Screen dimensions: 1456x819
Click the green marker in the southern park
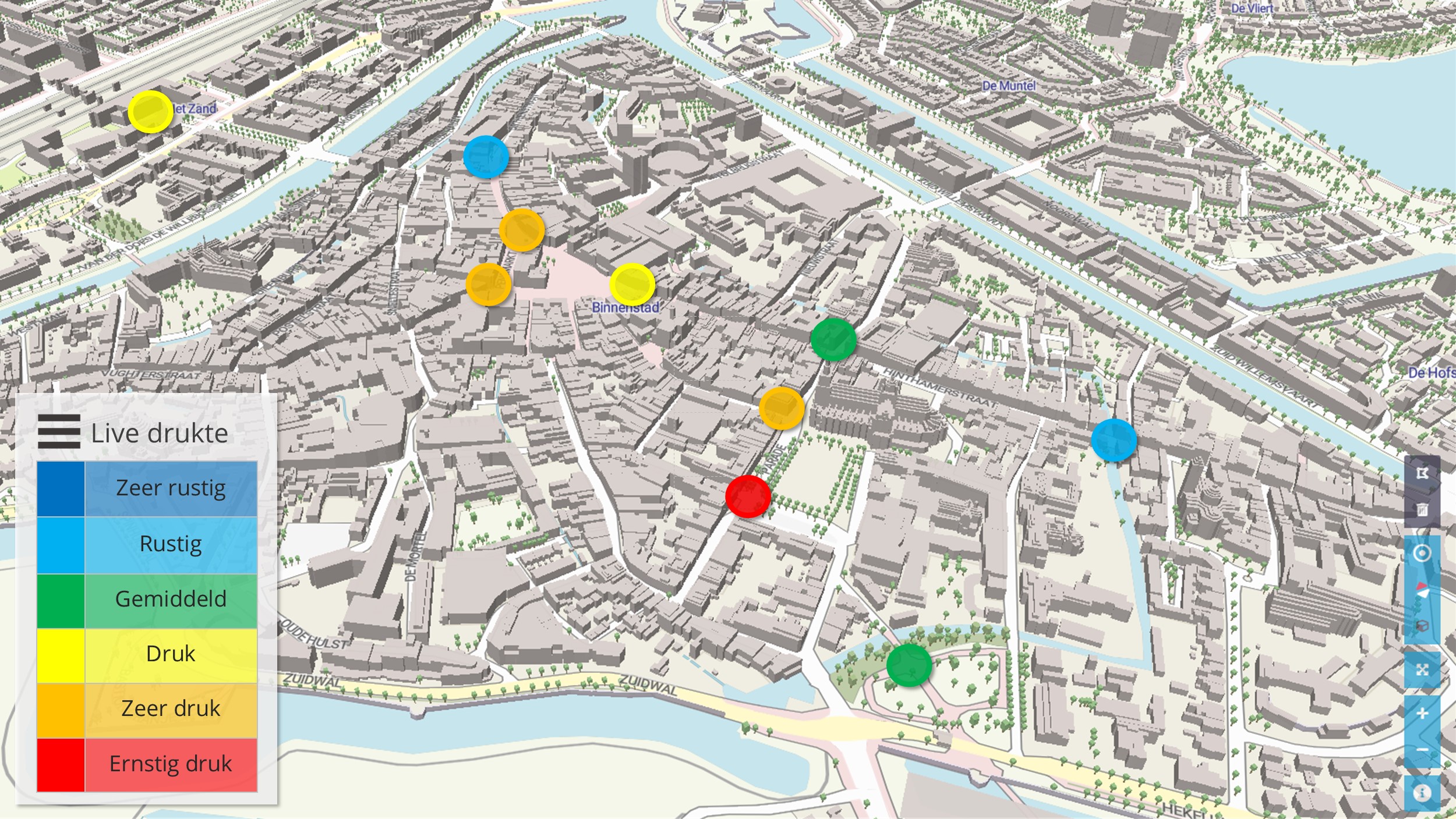909,665
